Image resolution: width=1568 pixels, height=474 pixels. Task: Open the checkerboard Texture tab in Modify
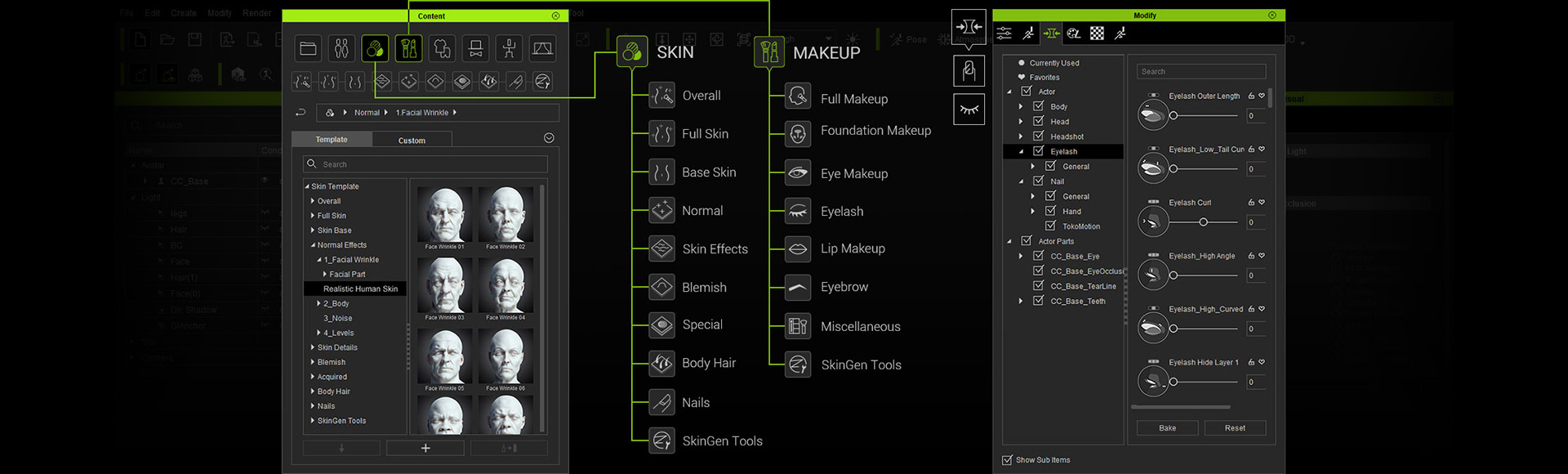coord(1097,34)
